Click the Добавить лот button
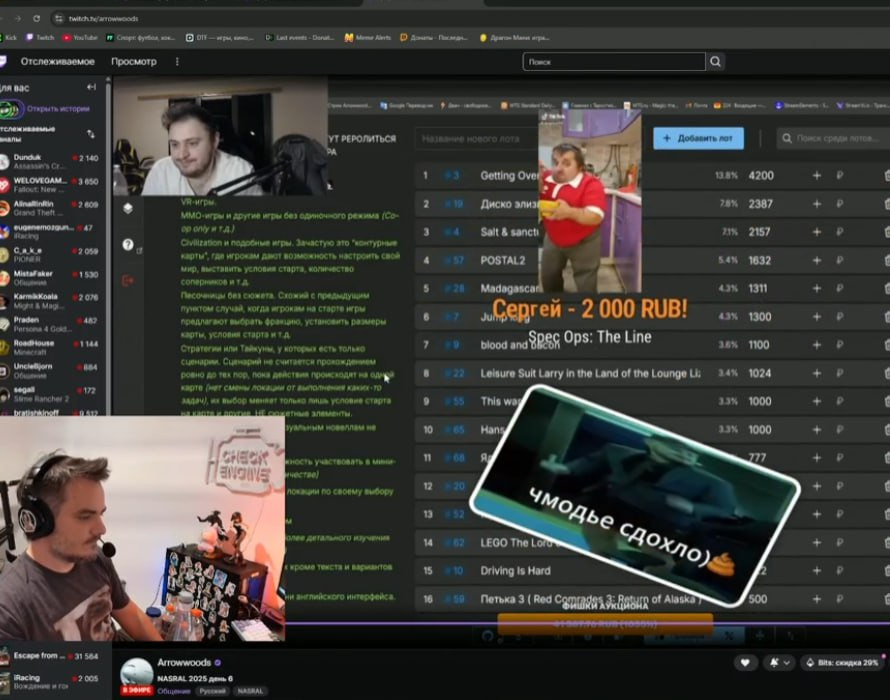Image resolution: width=890 pixels, height=700 pixels. 698,138
